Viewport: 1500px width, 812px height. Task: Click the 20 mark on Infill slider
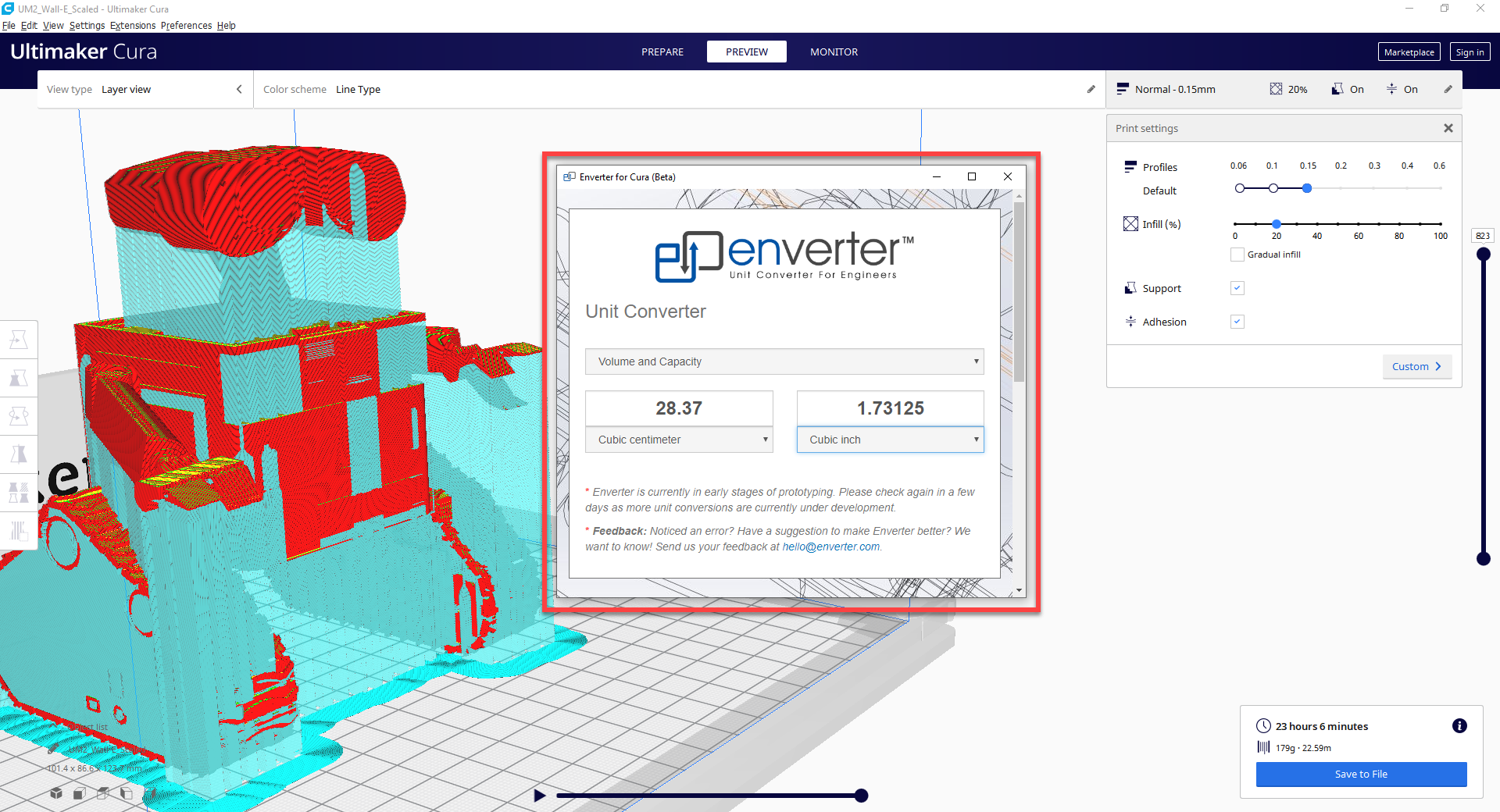point(1276,224)
